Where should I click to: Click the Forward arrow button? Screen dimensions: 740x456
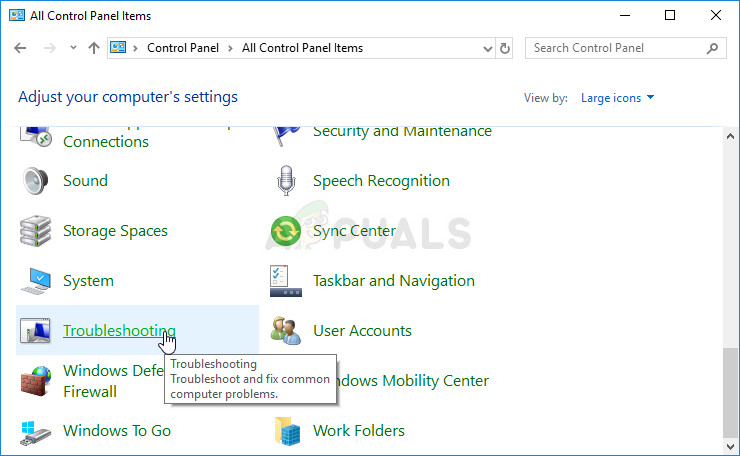(50, 48)
